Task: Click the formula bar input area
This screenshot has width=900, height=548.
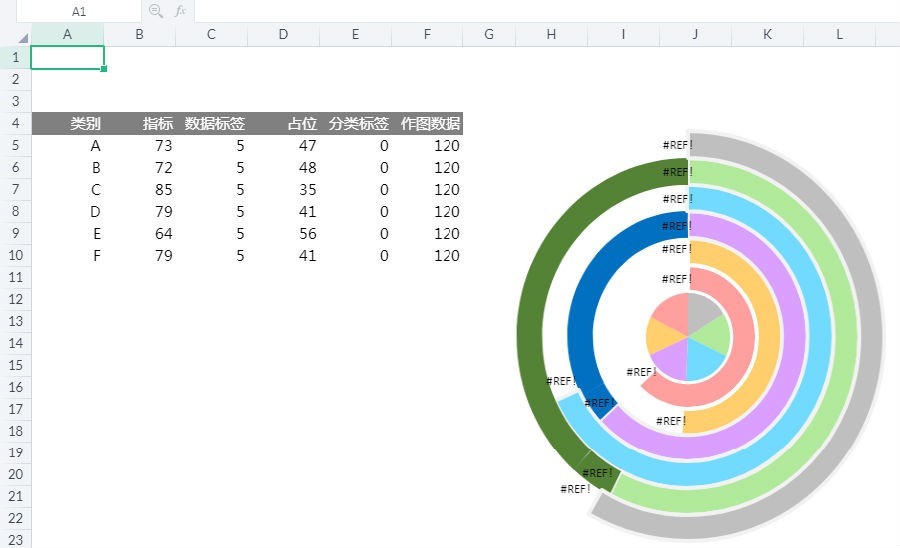Action: 547,11
